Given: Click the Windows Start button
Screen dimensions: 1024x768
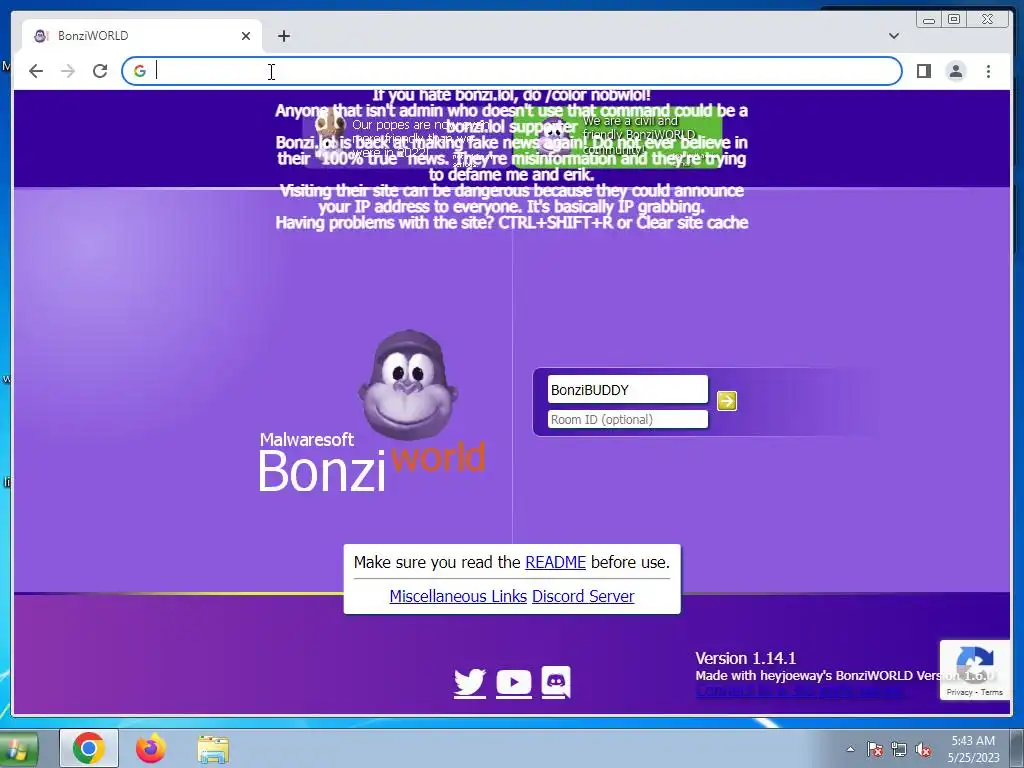Looking at the screenshot, I should pos(17,749).
